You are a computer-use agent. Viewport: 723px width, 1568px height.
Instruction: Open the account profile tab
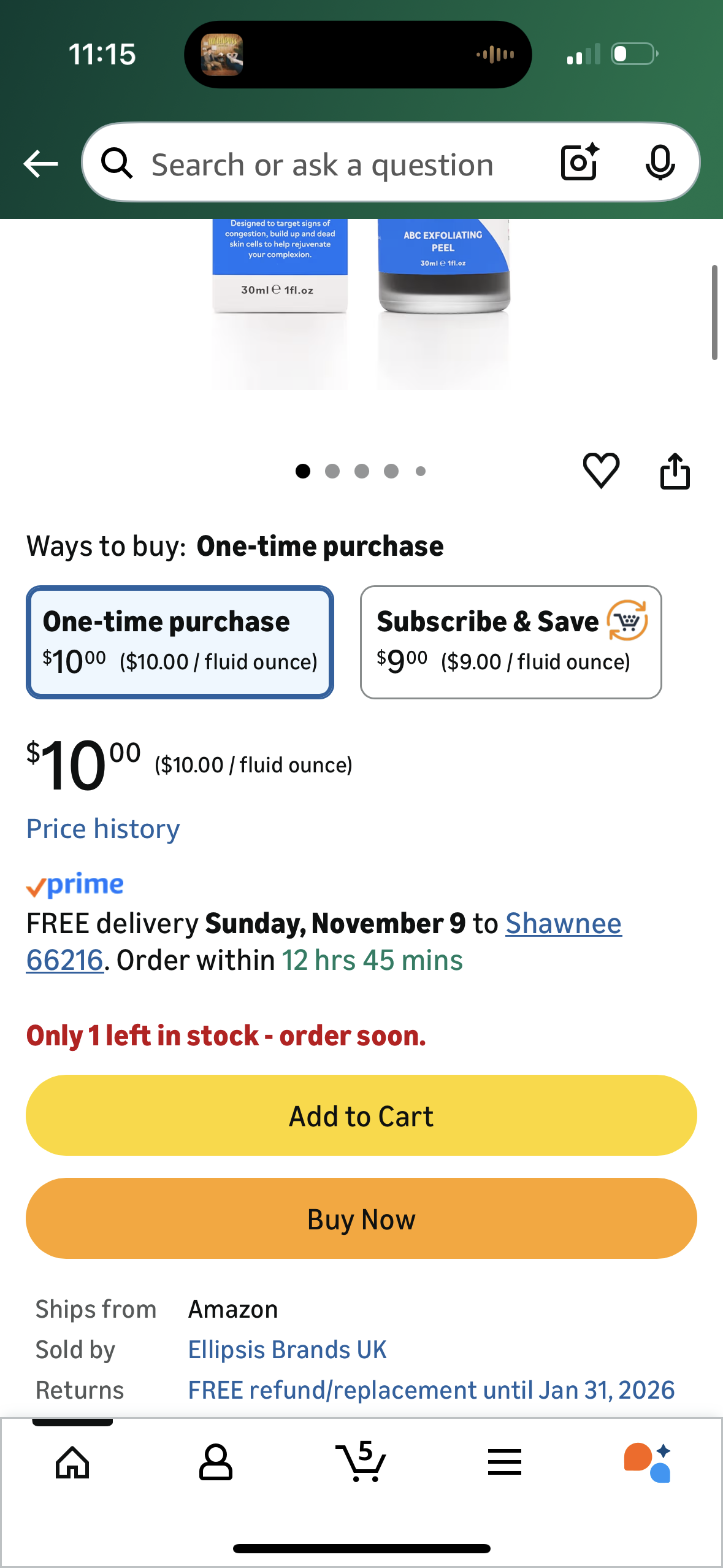point(216,1462)
